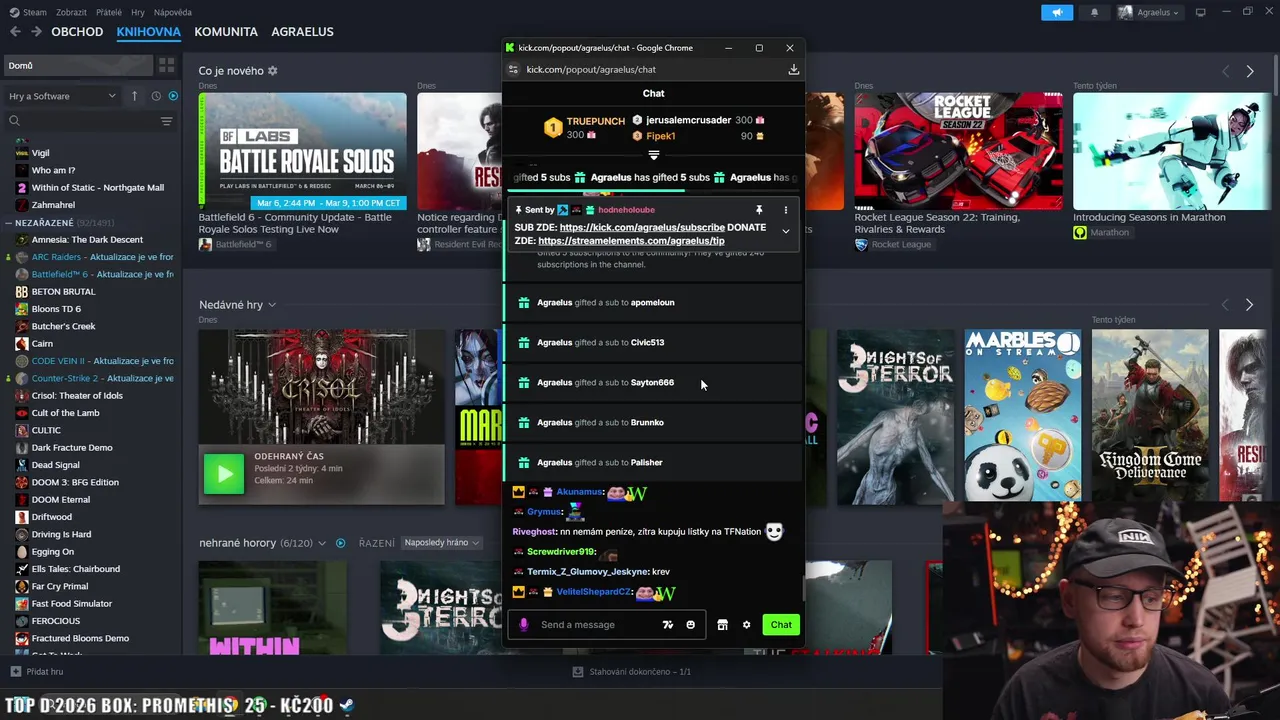Screen dimensions: 1280x720
Task: Open the Steam menu
Action: tap(28, 12)
